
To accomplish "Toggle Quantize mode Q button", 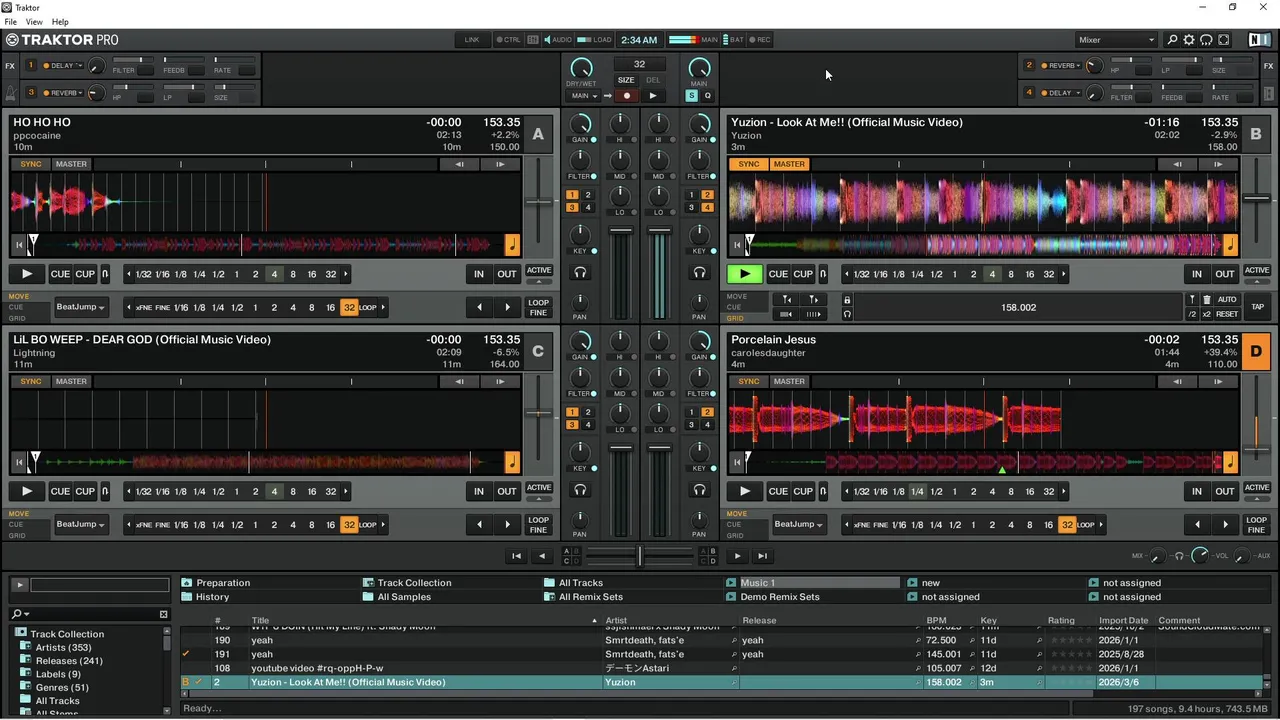I will pos(707,96).
